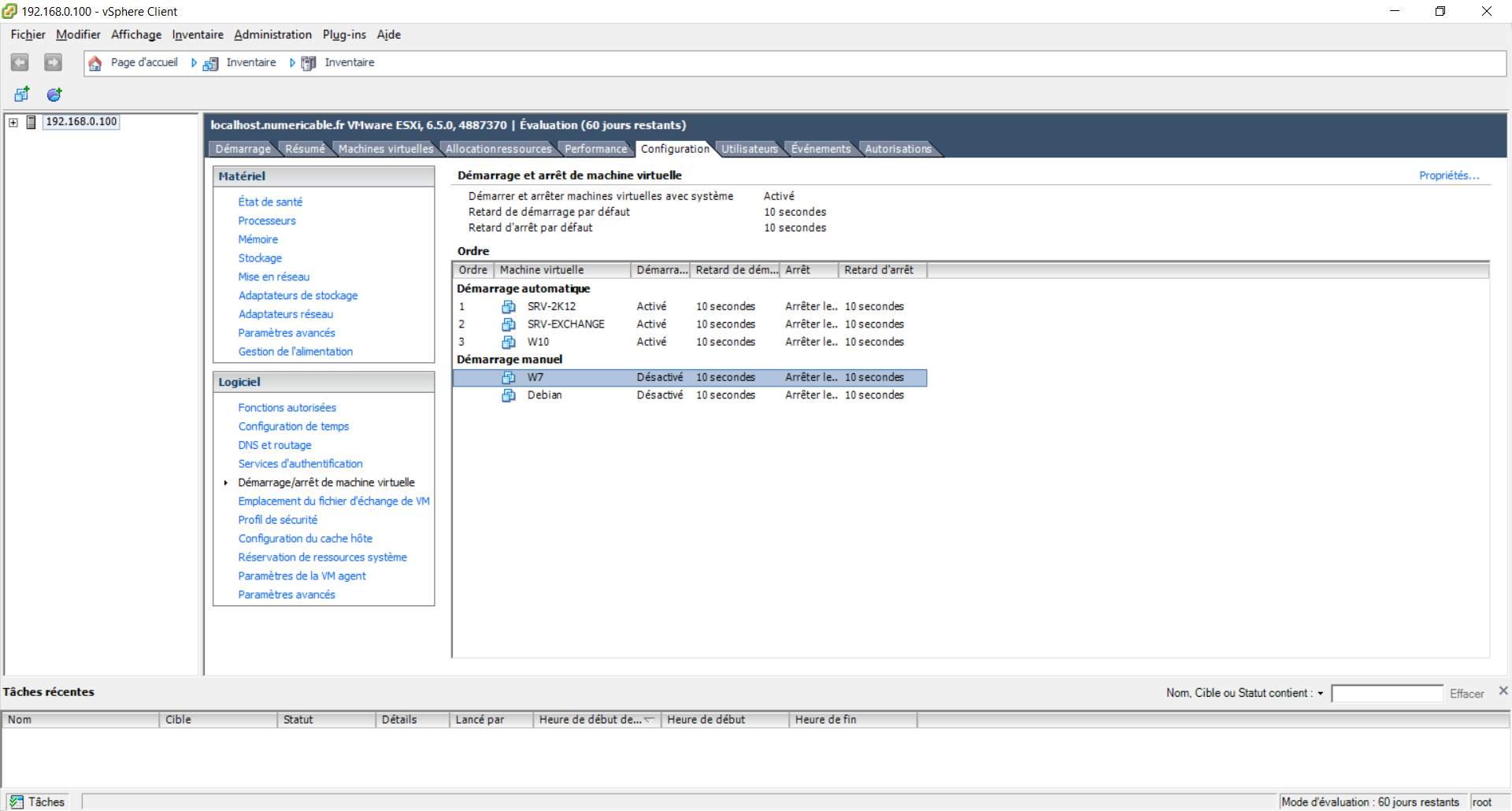This screenshot has height=811, width=1512.
Task: Open the Plug-ins menu
Action: (344, 35)
